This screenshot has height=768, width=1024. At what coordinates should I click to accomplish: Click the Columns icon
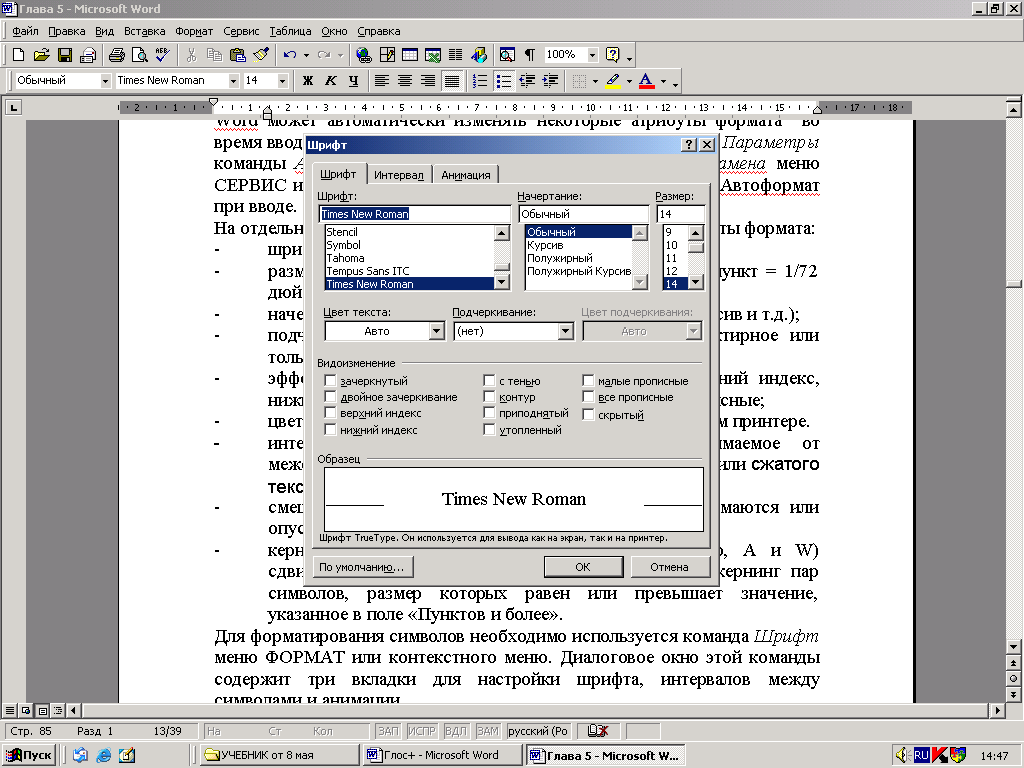(456, 55)
